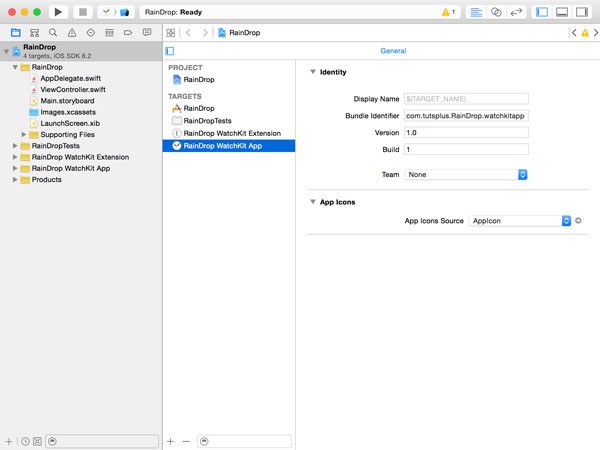The image size is (600, 450).
Task: Click arrow next to AppIcon source
Action: 578,220
